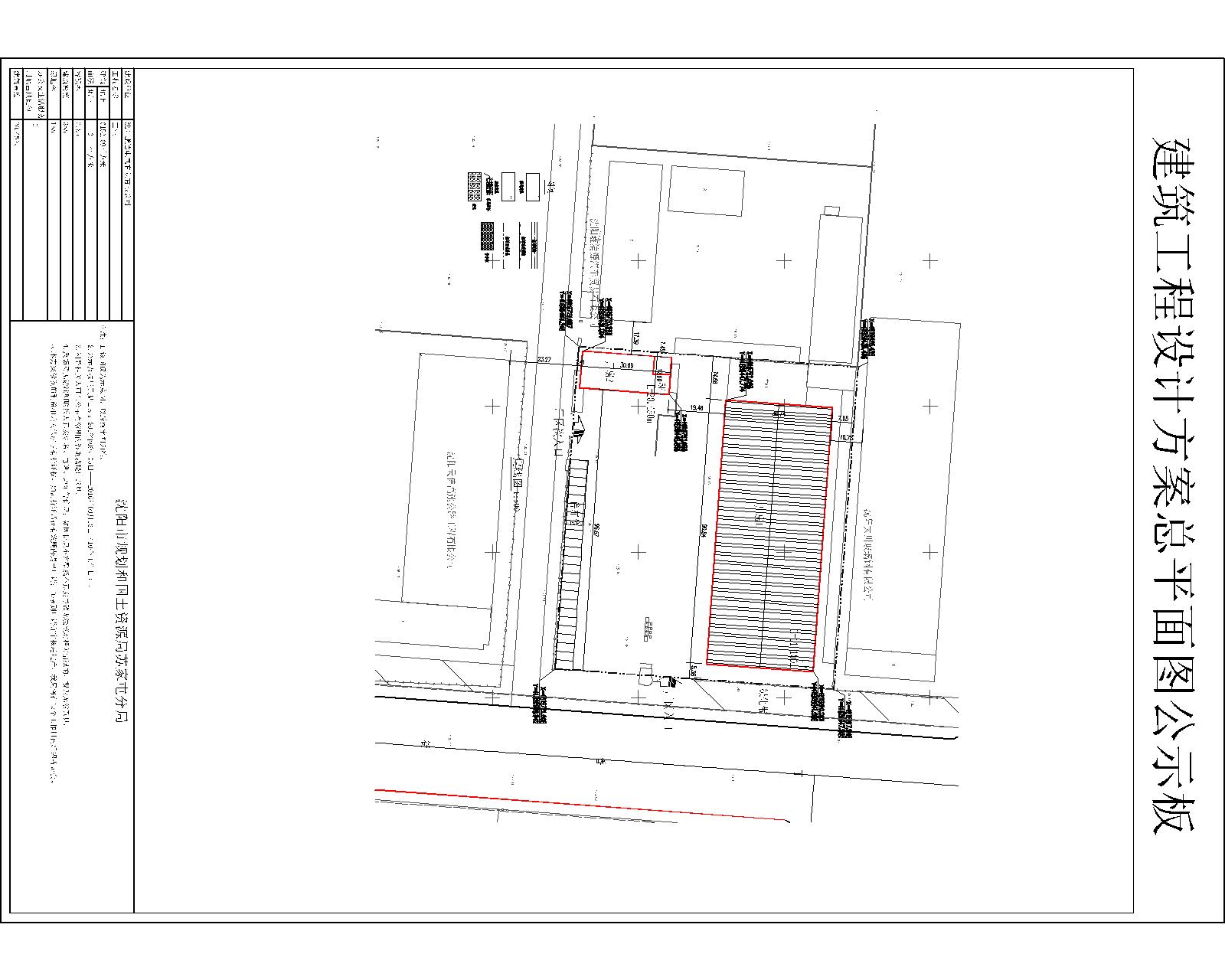This screenshot has height=980, width=1225.
Task: Select the dark dotted legend swatch
Action: pos(488,235)
